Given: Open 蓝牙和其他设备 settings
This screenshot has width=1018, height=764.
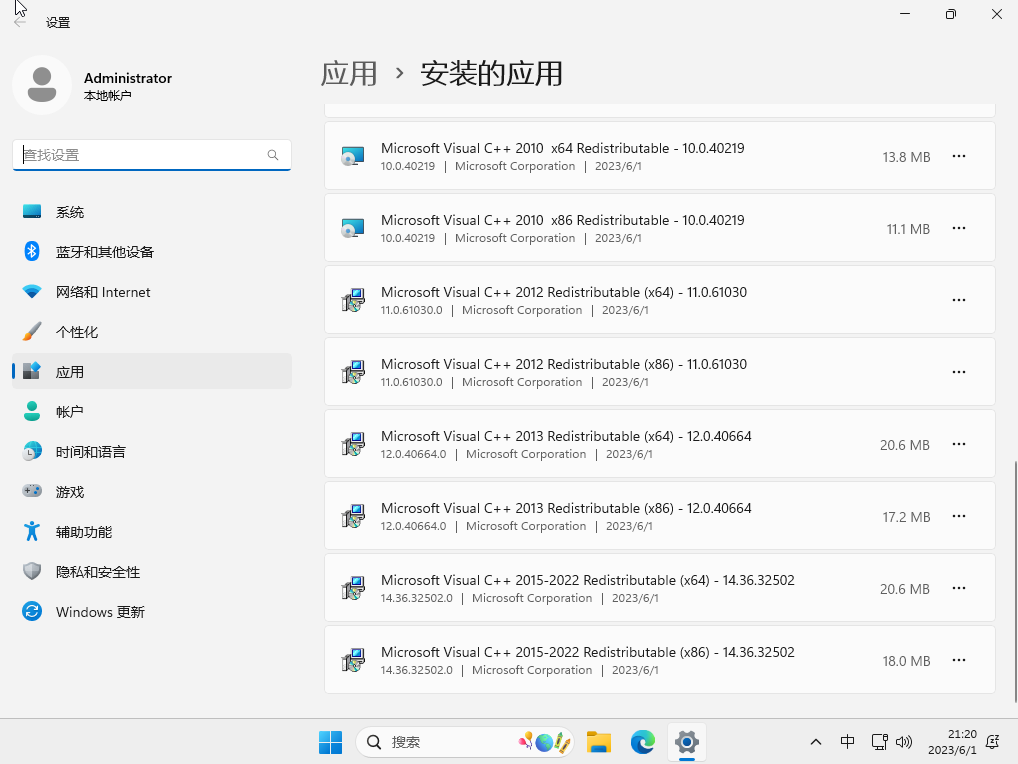Looking at the screenshot, I should pyautogui.click(x=152, y=252).
